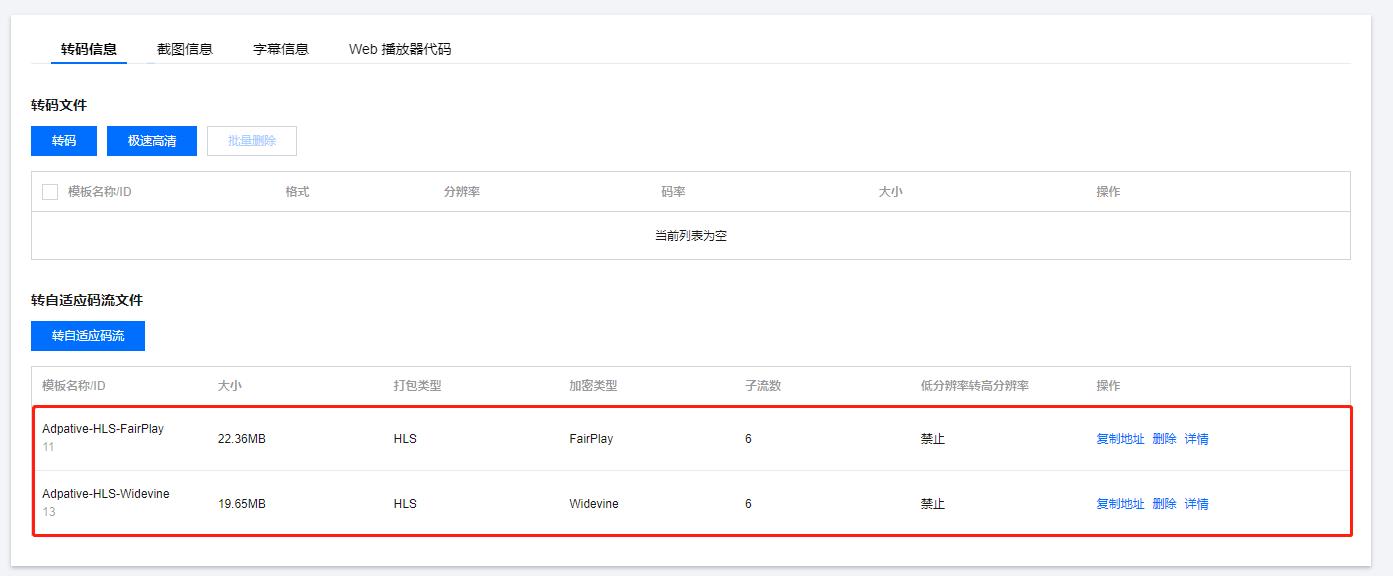The height and width of the screenshot is (576, 1393).
Task: Click the 分辨率 column header
Action: (462, 192)
